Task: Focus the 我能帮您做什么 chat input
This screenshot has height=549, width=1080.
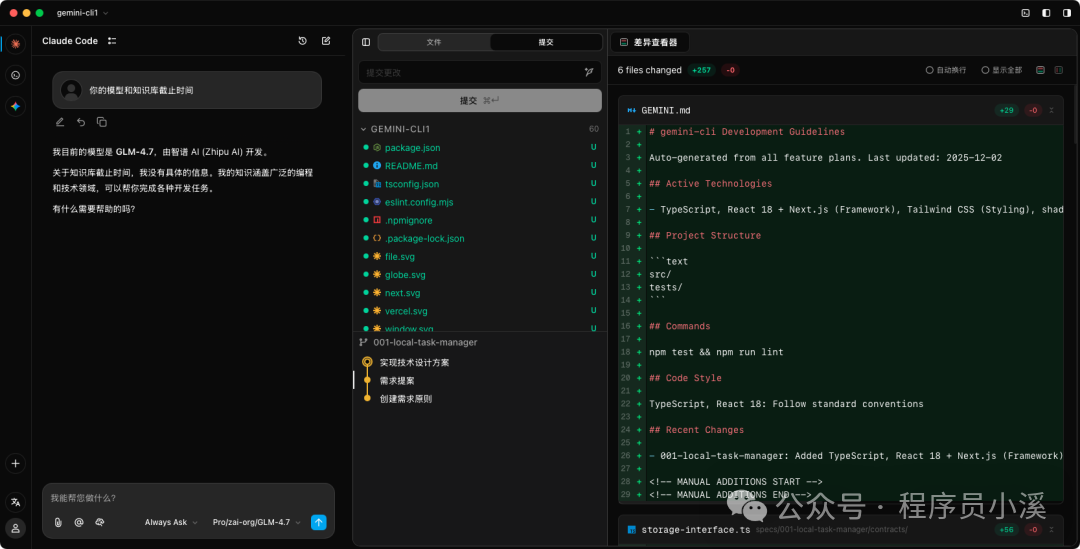Action: (188, 498)
